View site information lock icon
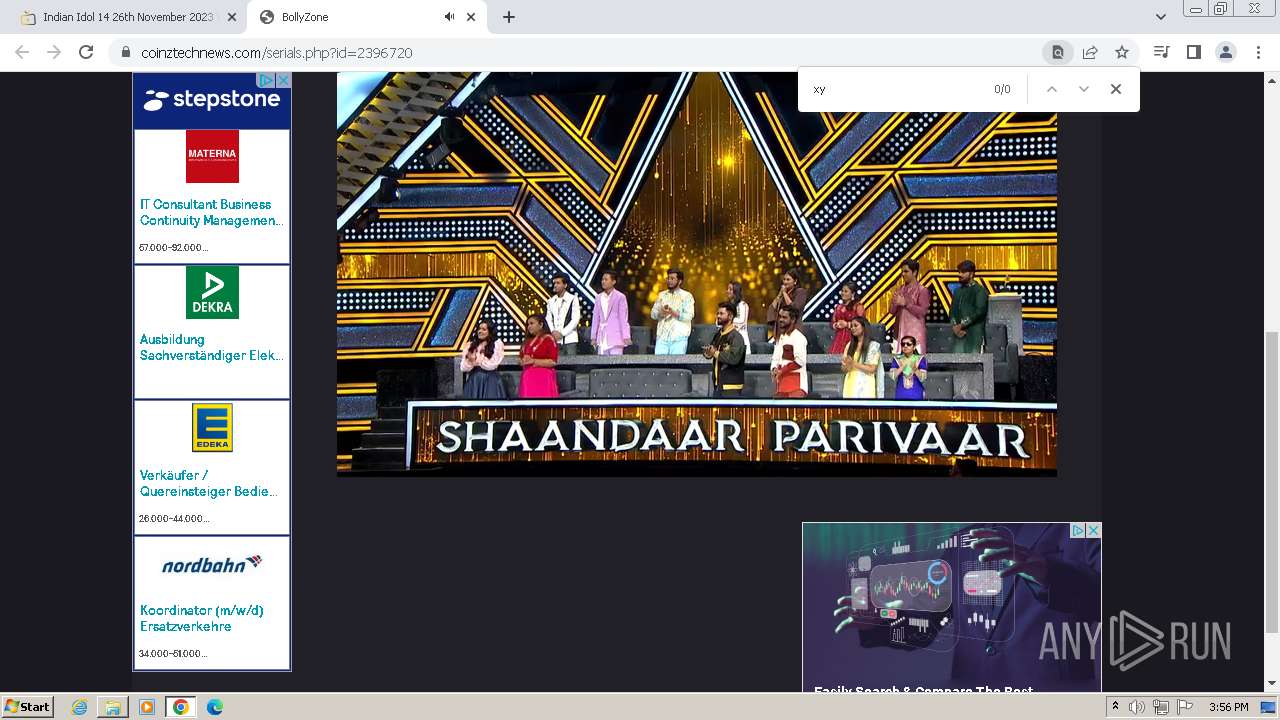1280x720 pixels. [125, 53]
